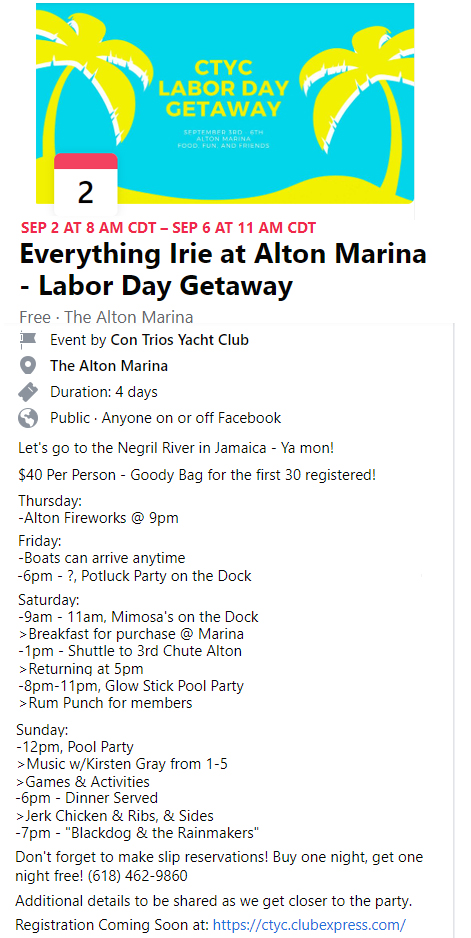The image size is (471, 938).
Task: Click the ticket icon beside Duration
Action: [28, 392]
